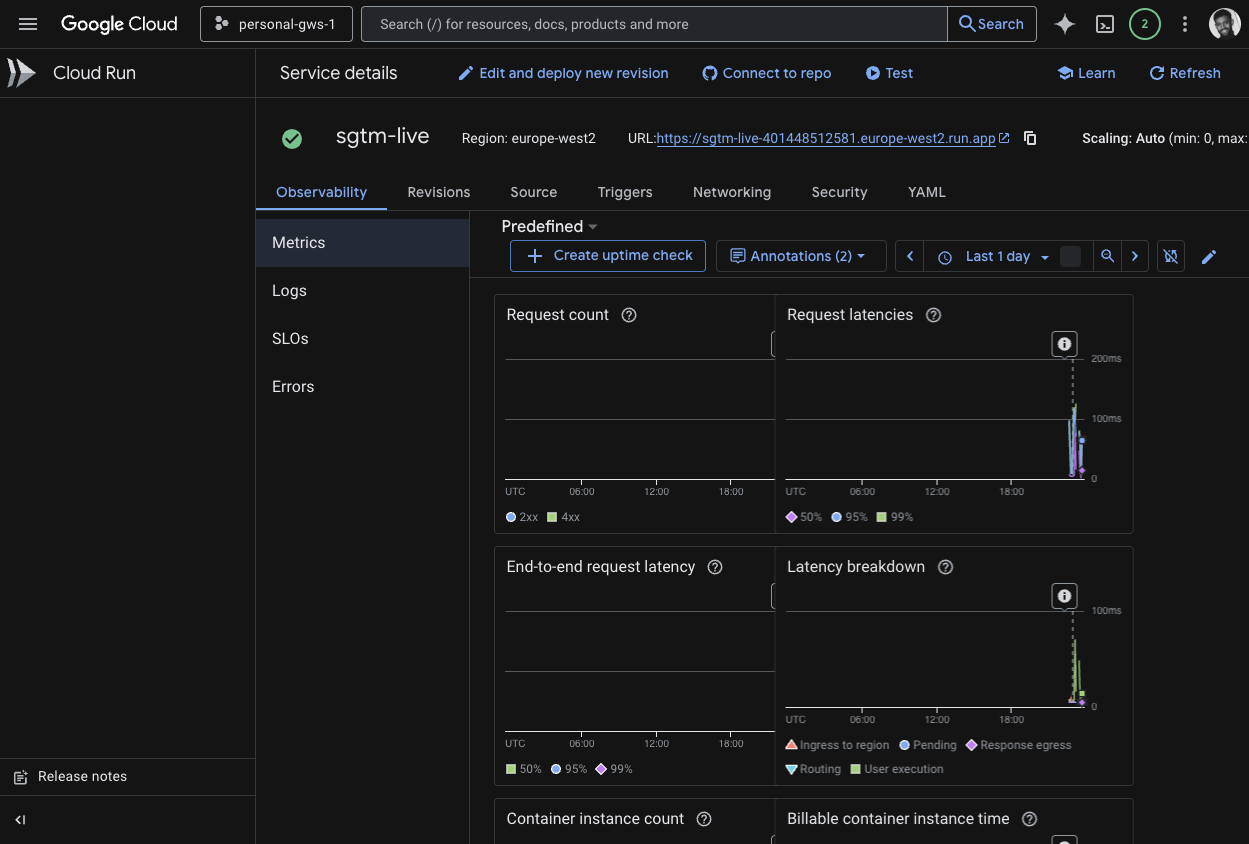Open the Annotations dropdown
The width and height of the screenshot is (1249, 844).
tap(800, 256)
